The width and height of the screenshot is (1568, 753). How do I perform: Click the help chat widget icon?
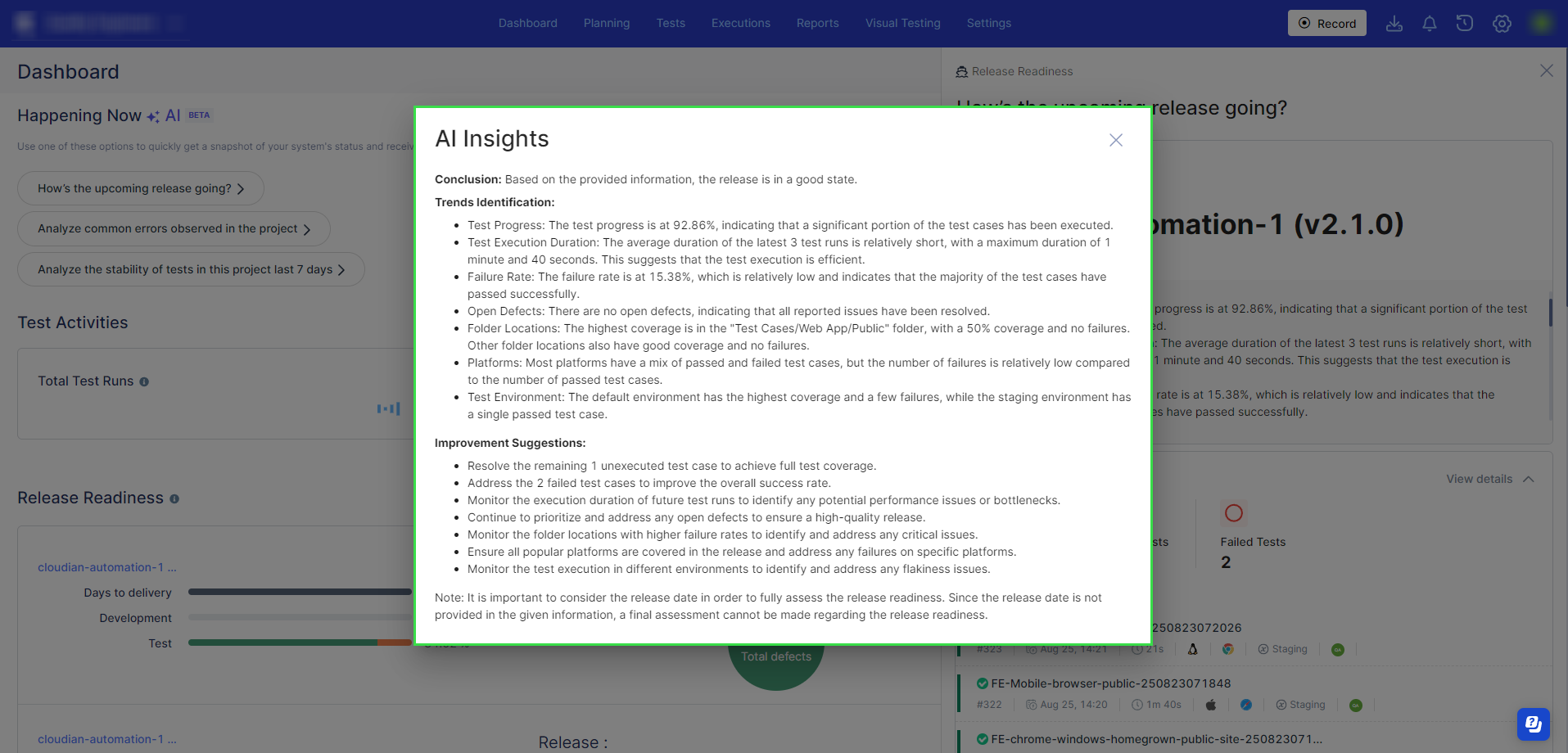coord(1533,724)
